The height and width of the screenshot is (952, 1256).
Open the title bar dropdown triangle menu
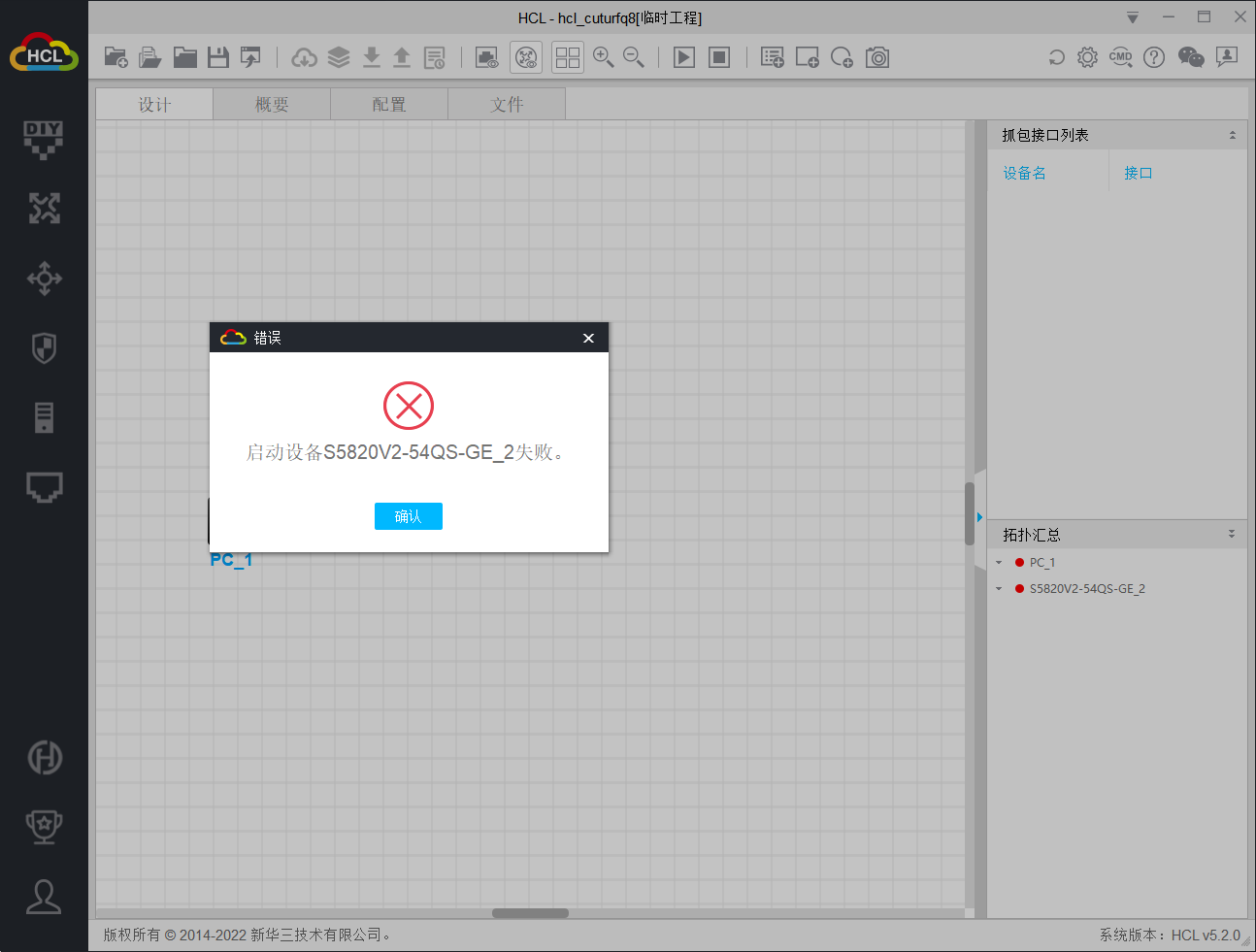click(1133, 17)
